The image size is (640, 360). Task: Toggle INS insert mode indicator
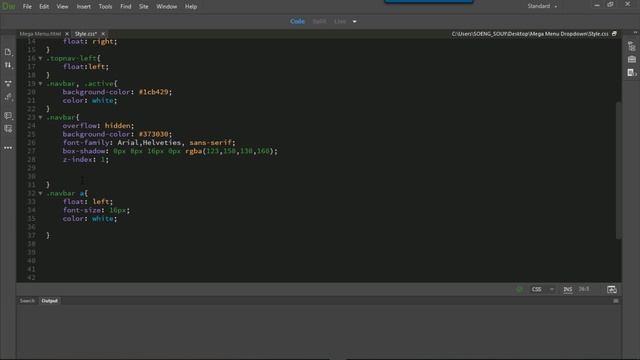click(x=568, y=289)
